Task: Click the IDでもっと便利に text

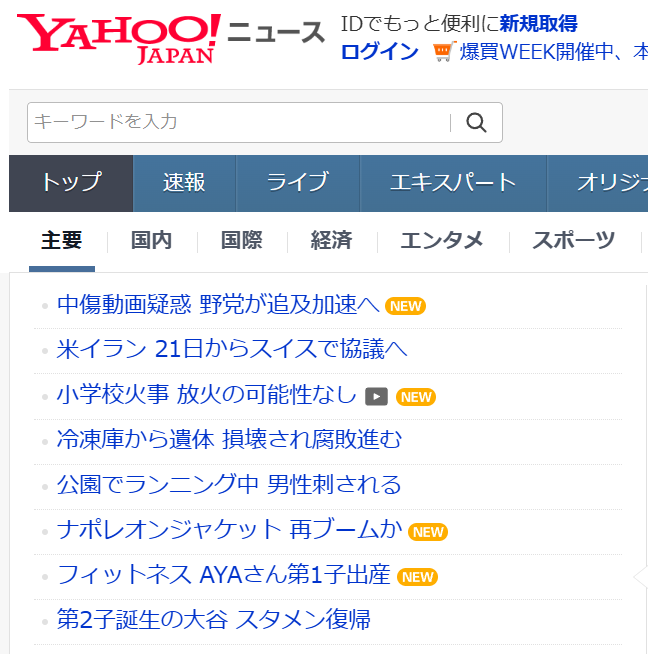Action: click(x=419, y=23)
